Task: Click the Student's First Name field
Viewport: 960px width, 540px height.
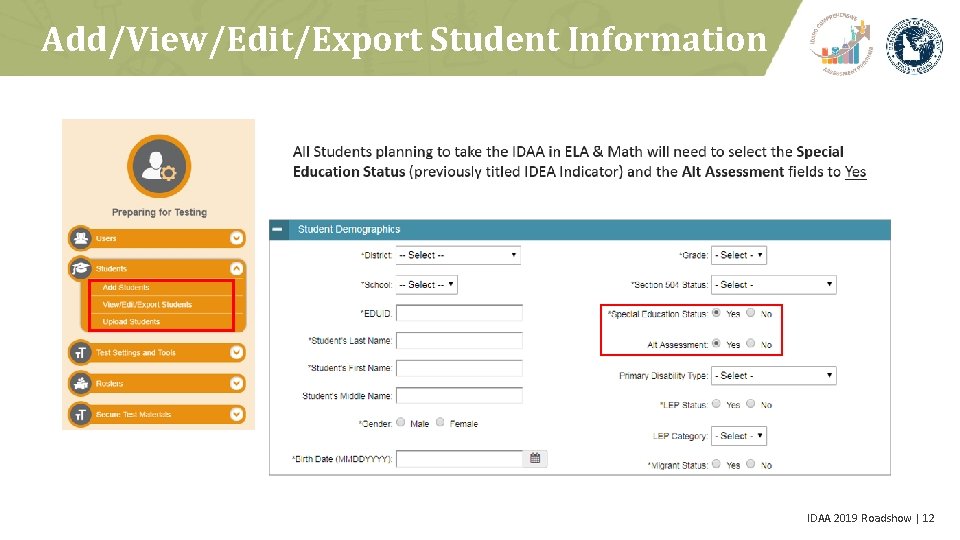Action: [x=459, y=368]
